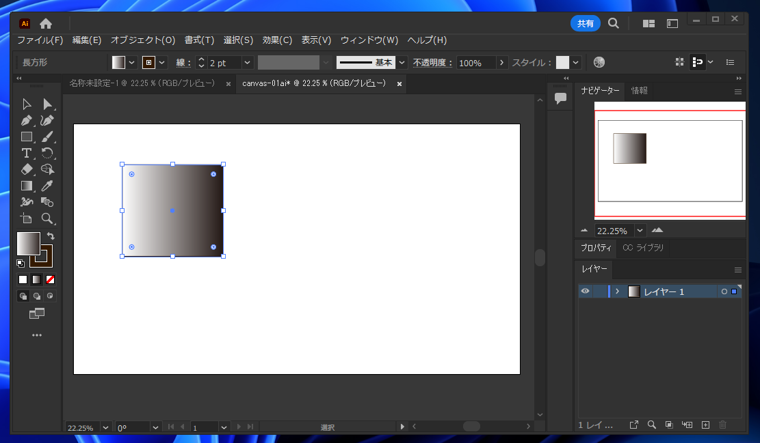This screenshot has height=443, width=760.
Task: Open stroke weight 2 pt dropdown
Action: pyautogui.click(x=247, y=63)
